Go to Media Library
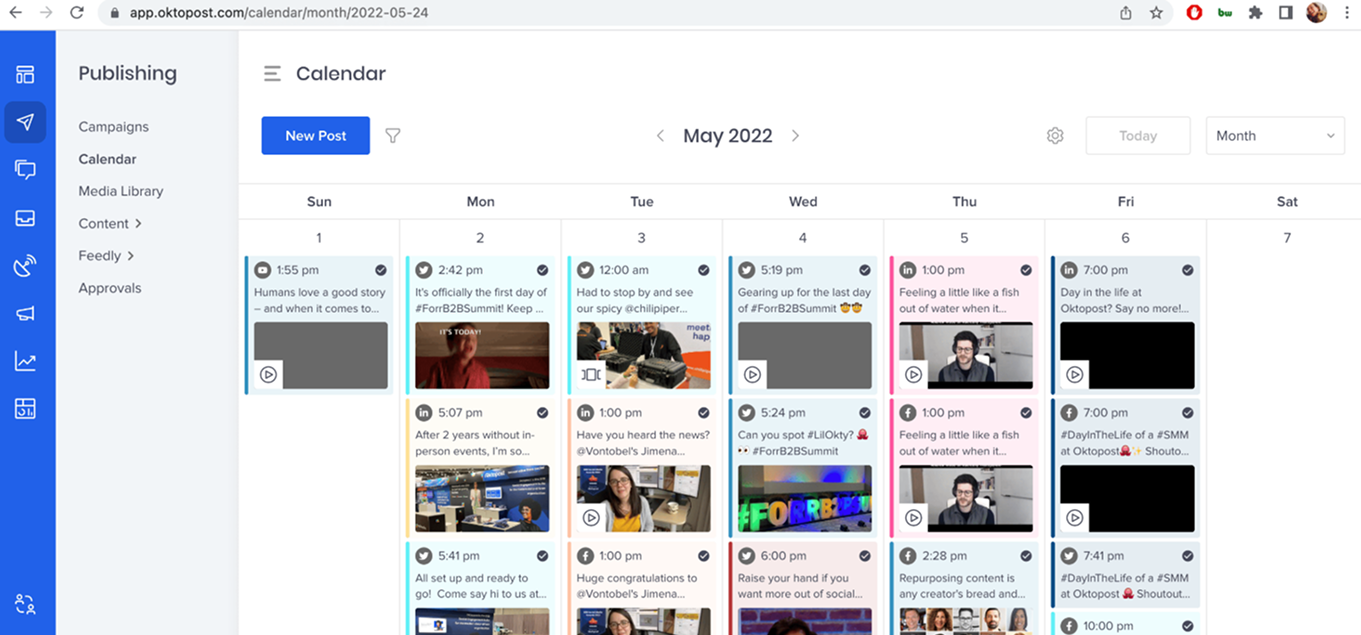This screenshot has height=635, width=1361. (121, 191)
